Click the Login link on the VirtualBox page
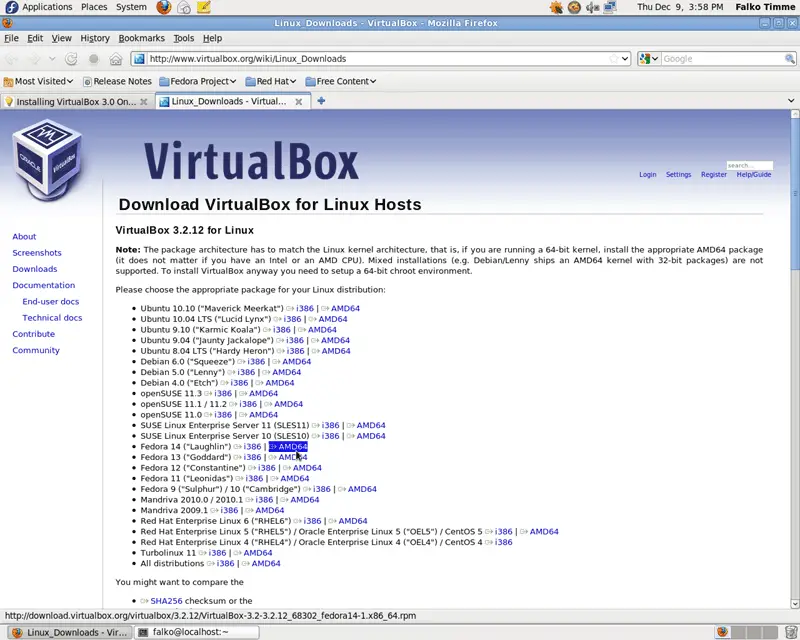Screen dimensions: 800x640 [x=647, y=175]
